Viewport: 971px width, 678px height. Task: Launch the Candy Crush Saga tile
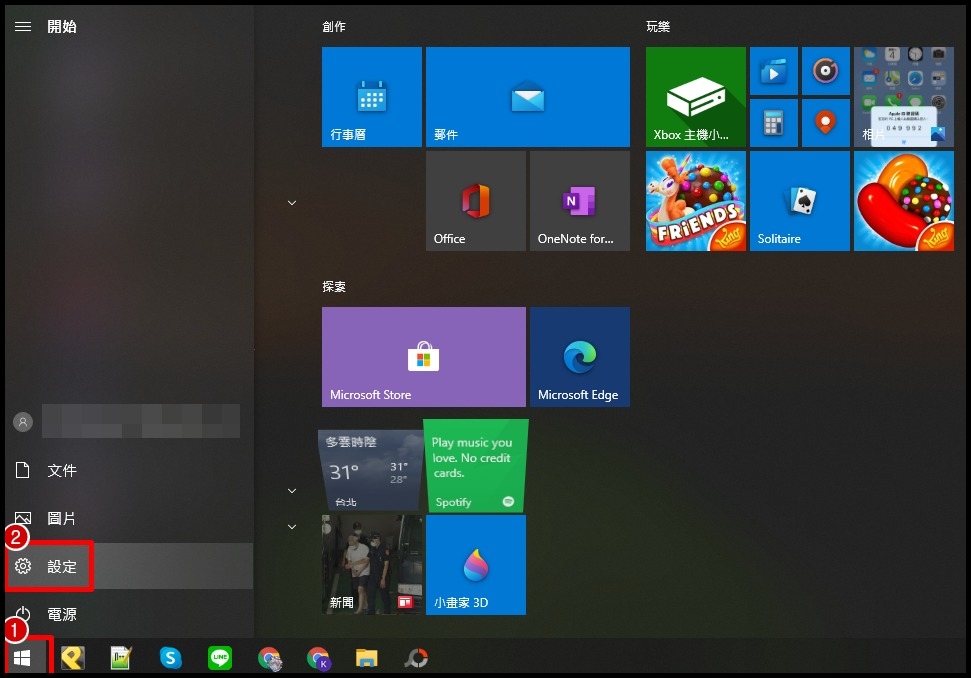[904, 201]
